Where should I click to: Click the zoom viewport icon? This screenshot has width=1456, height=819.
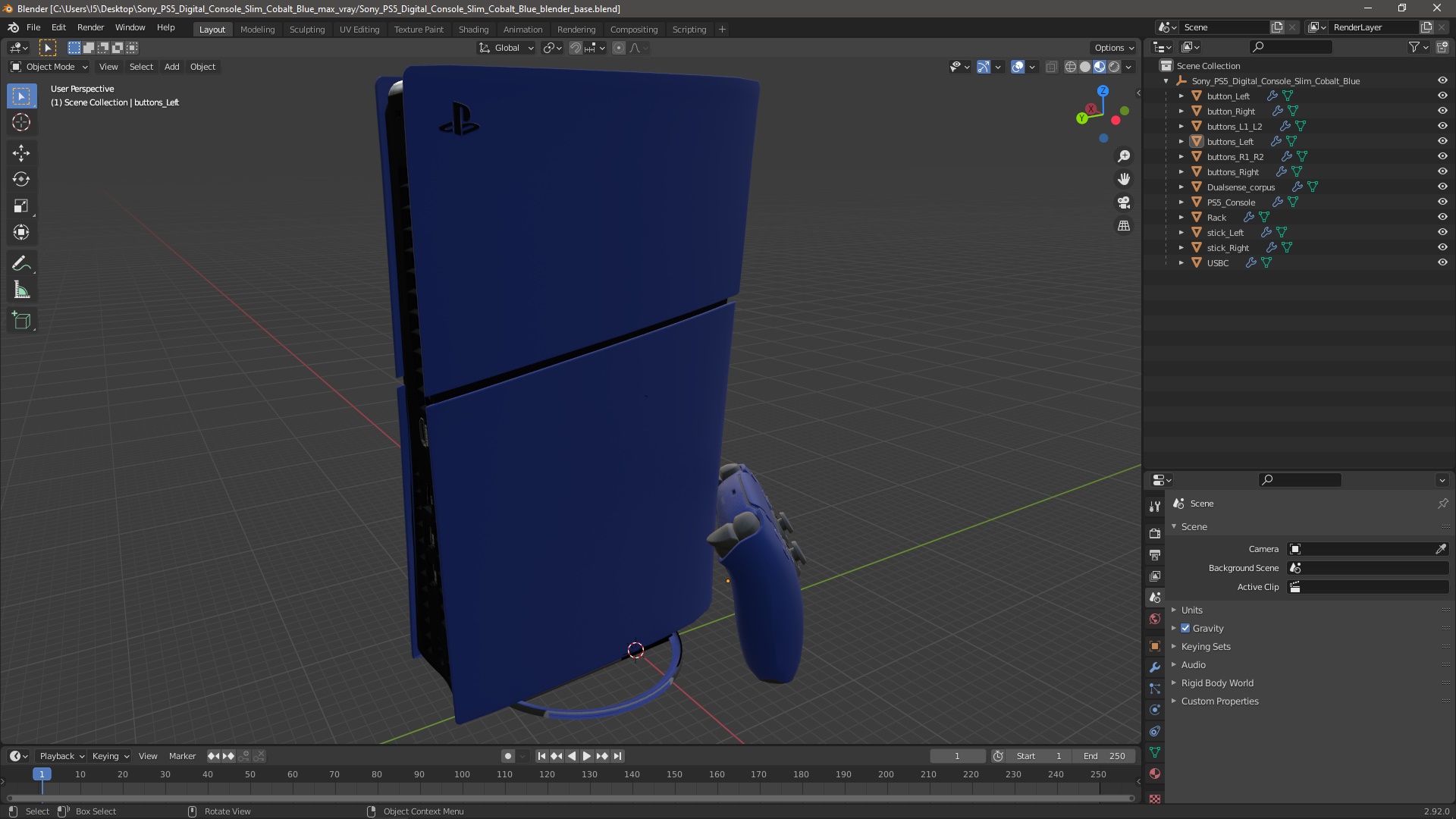click(x=1124, y=156)
